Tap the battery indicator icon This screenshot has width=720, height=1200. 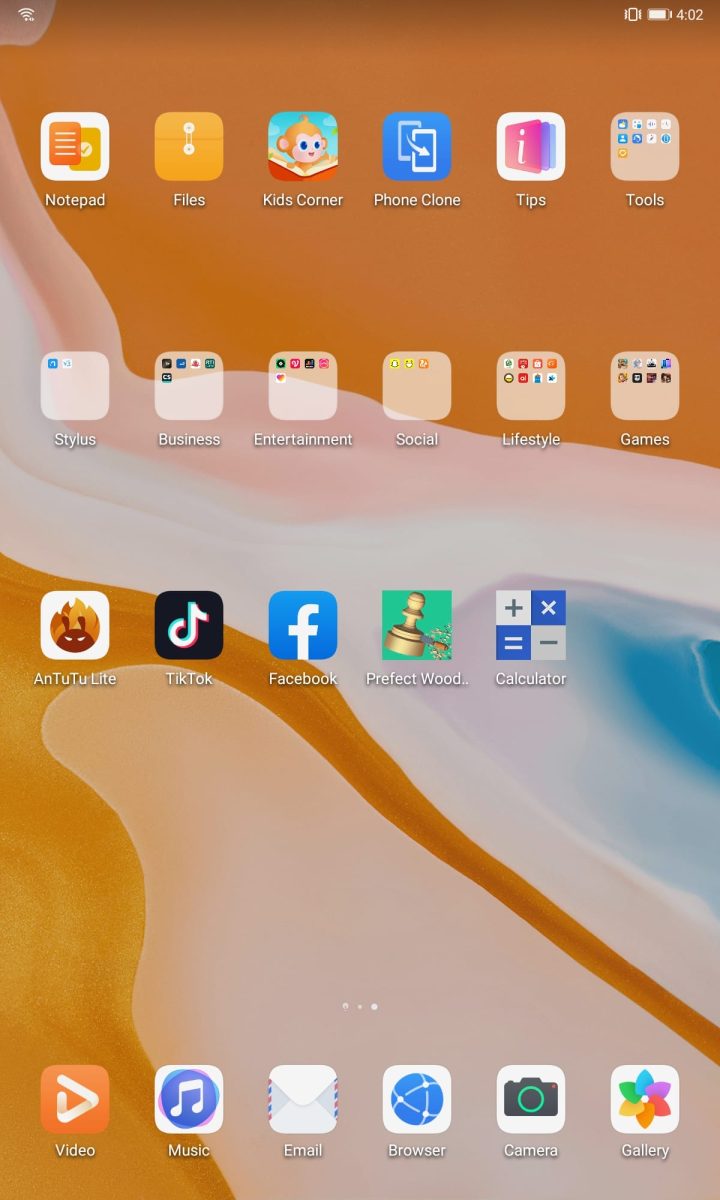pos(659,14)
